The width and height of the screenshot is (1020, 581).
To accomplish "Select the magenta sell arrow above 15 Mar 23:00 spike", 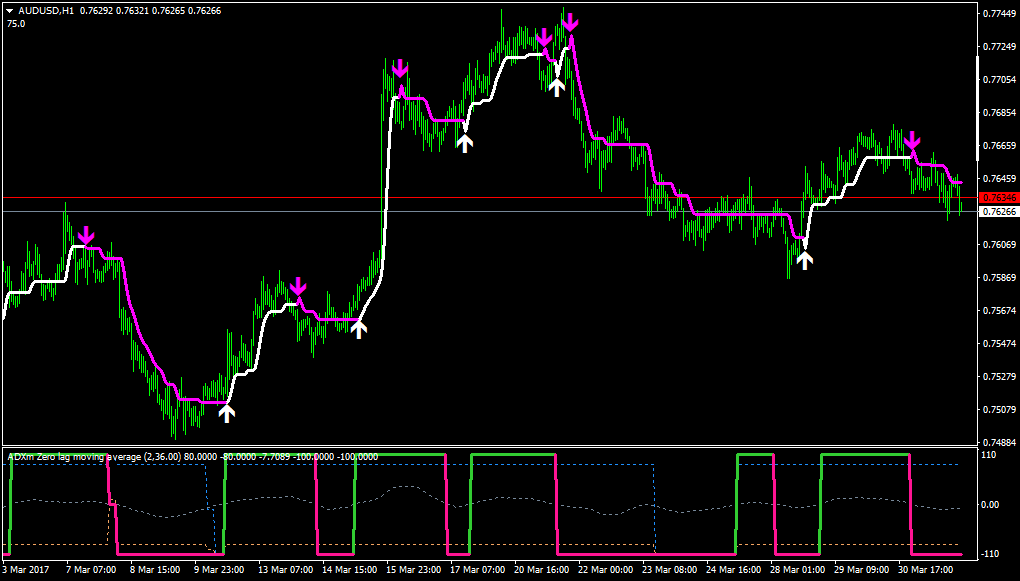I will tap(400, 68).
